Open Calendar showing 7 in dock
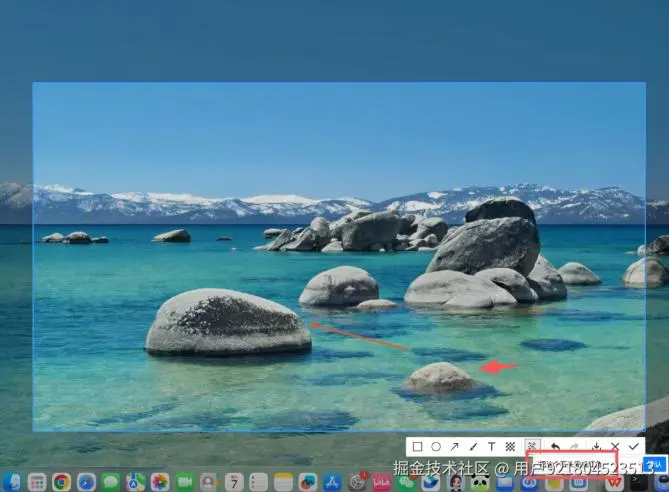 coord(234,482)
